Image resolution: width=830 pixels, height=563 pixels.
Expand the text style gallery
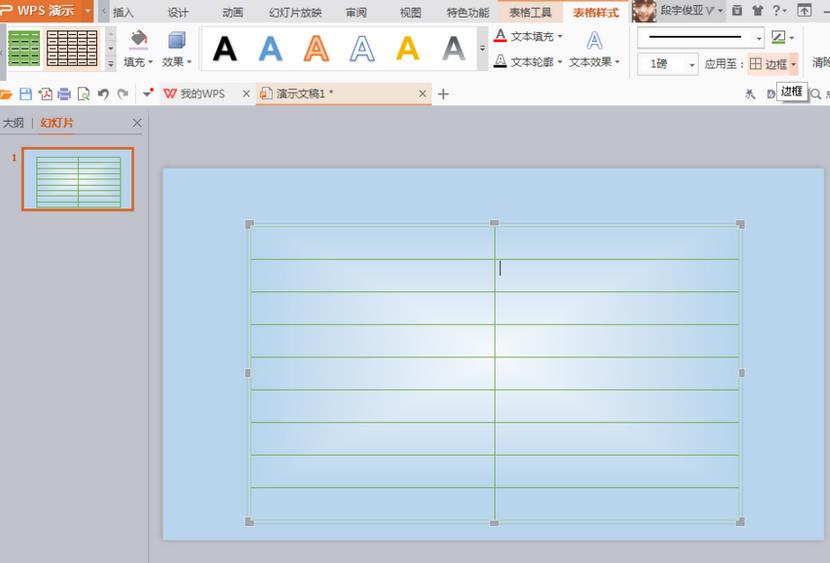[482, 49]
